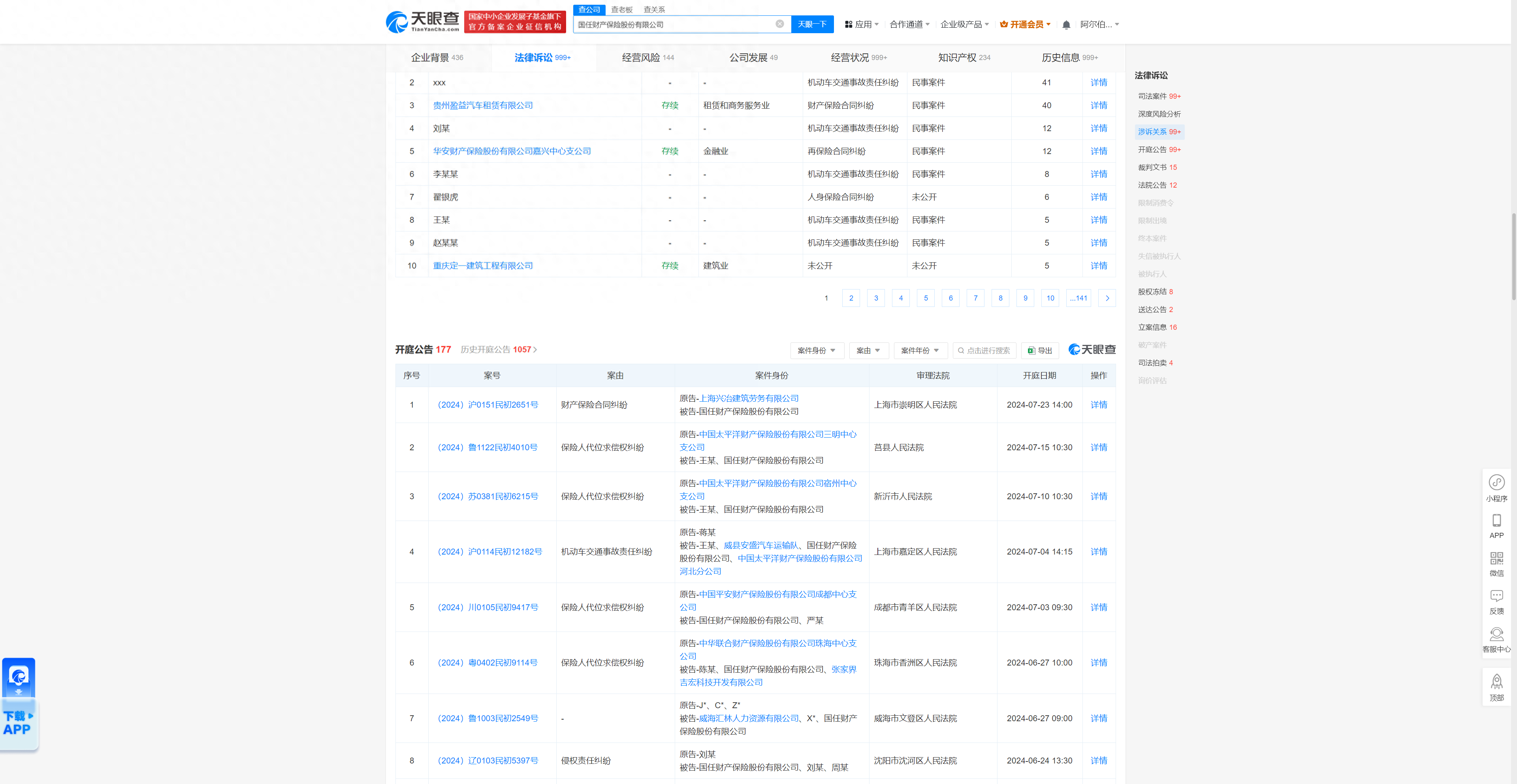
Task: Open 历史开庭公告 1057 link
Action: click(x=498, y=349)
